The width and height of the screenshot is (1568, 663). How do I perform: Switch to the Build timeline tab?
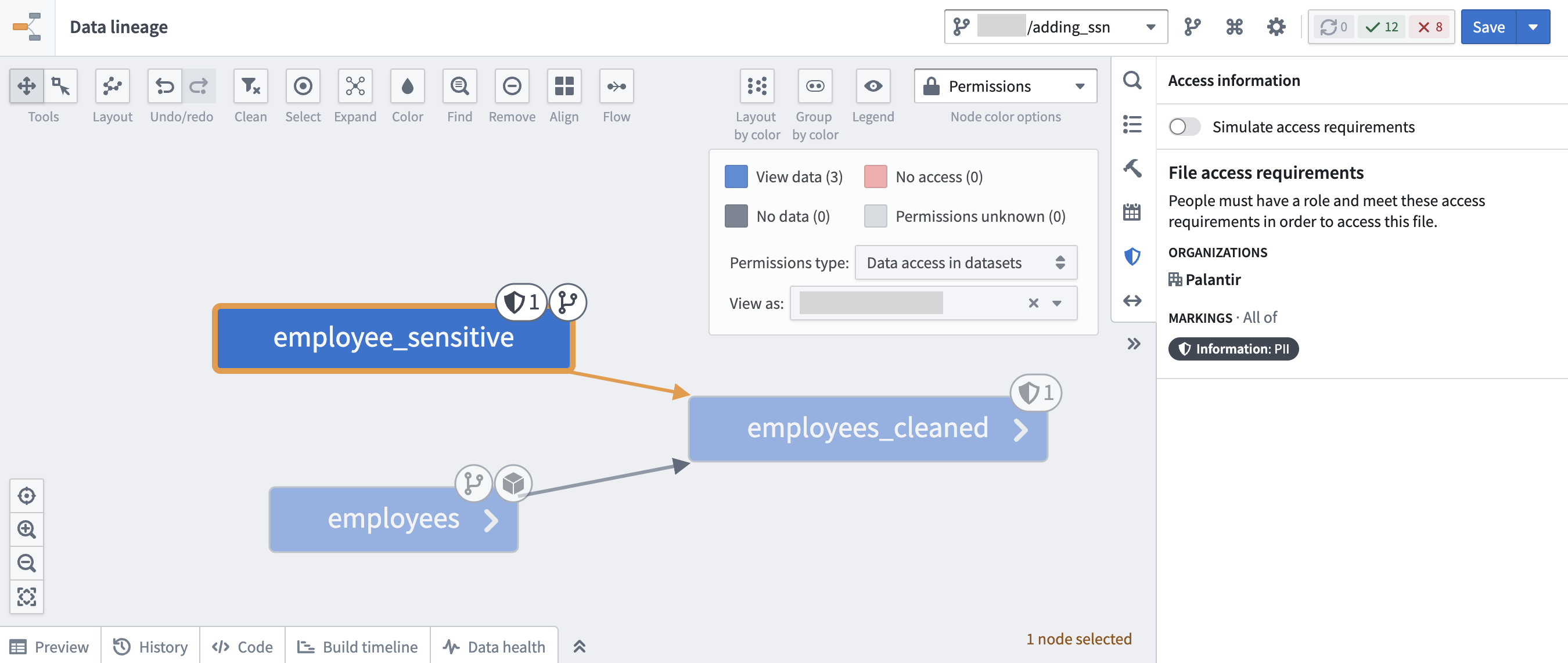tap(357, 646)
